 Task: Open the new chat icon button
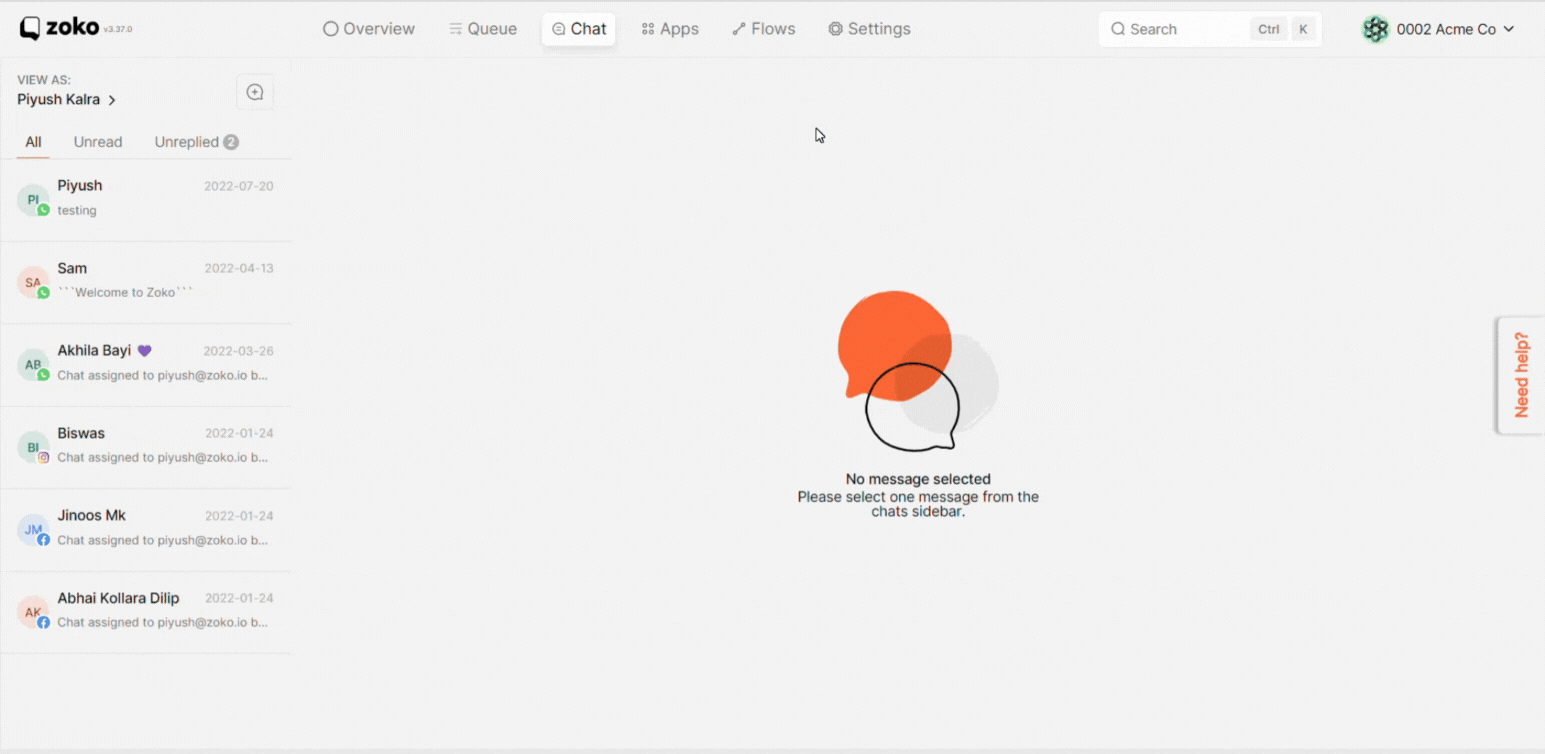pyautogui.click(x=255, y=92)
